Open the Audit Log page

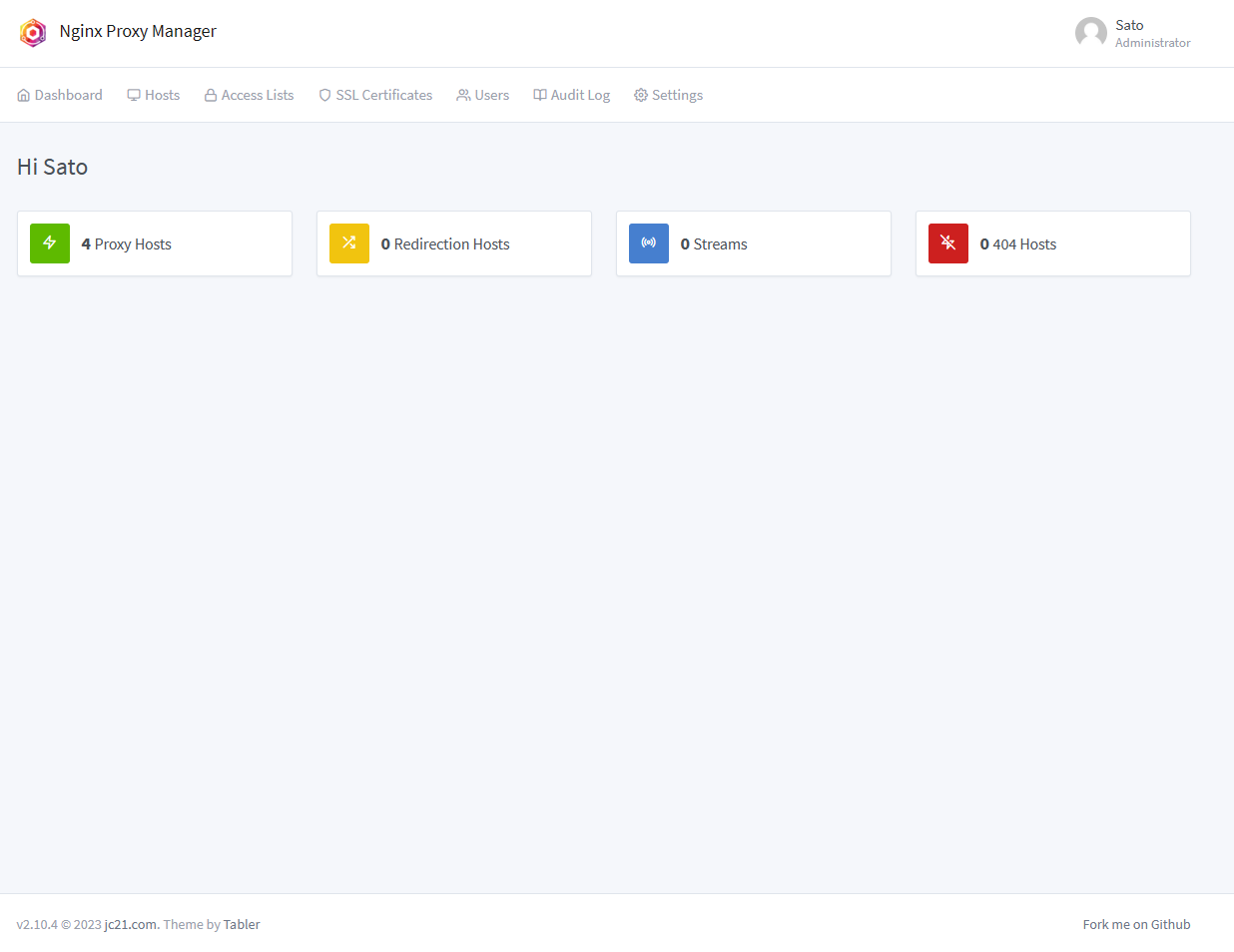tap(572, 96)
